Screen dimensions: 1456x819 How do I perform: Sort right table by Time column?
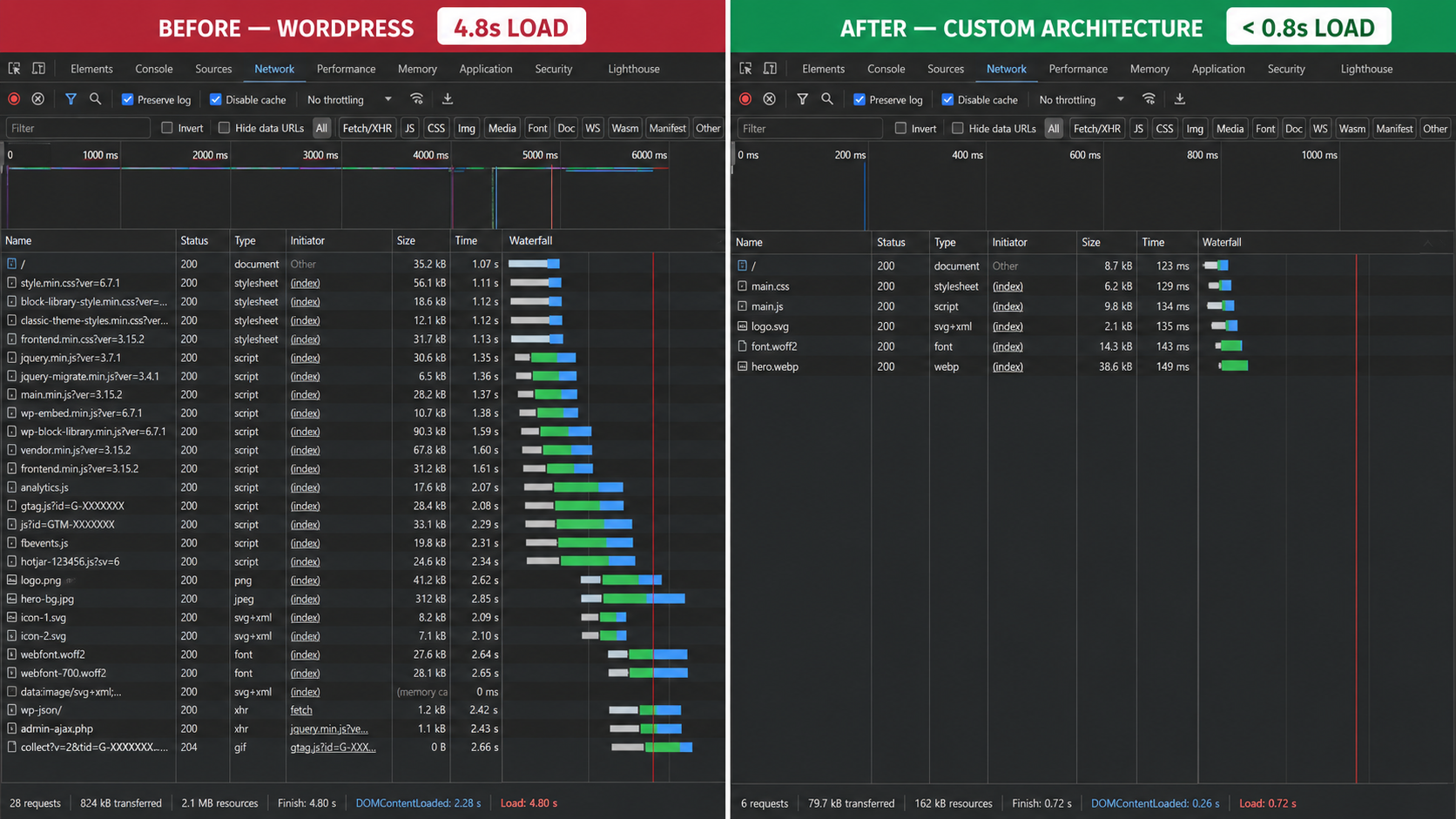1166,242
